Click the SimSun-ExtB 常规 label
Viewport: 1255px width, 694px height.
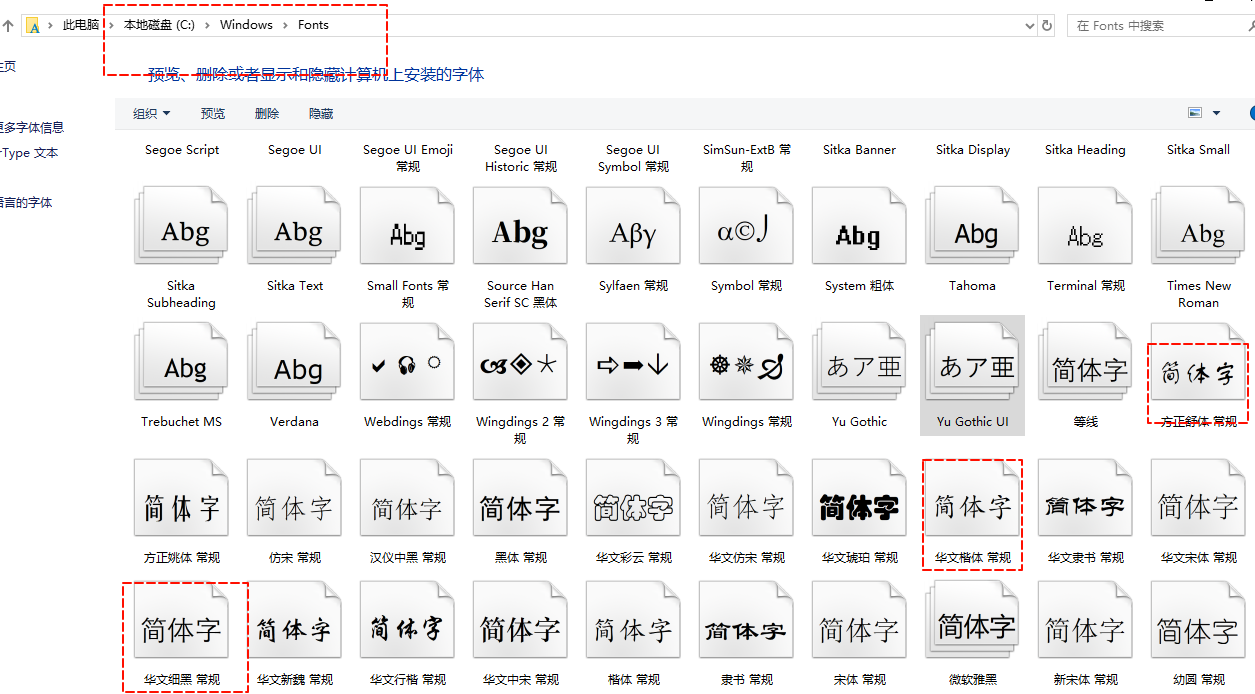[747, 158]
